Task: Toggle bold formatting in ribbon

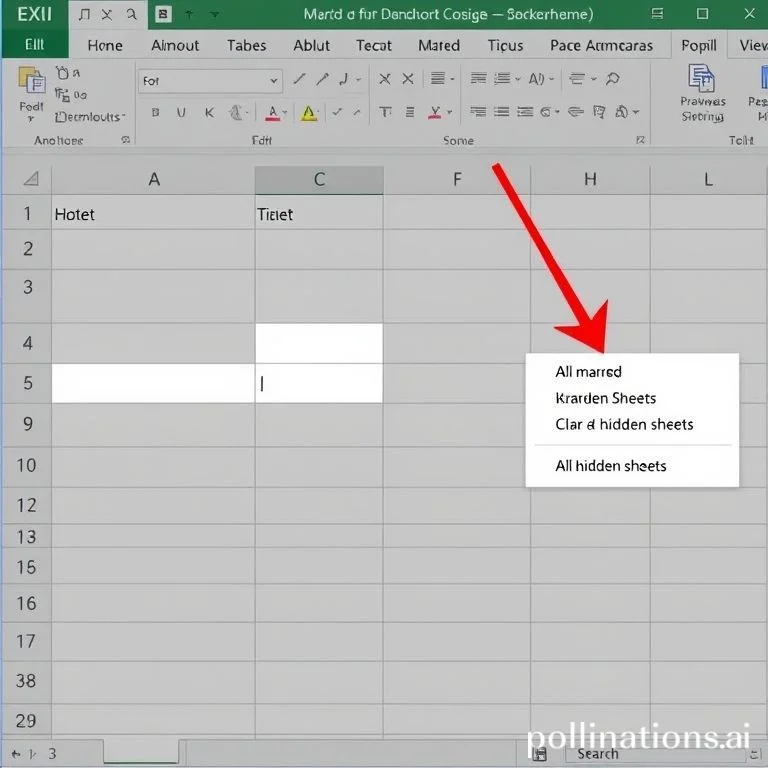Action: tap(155, 113)
